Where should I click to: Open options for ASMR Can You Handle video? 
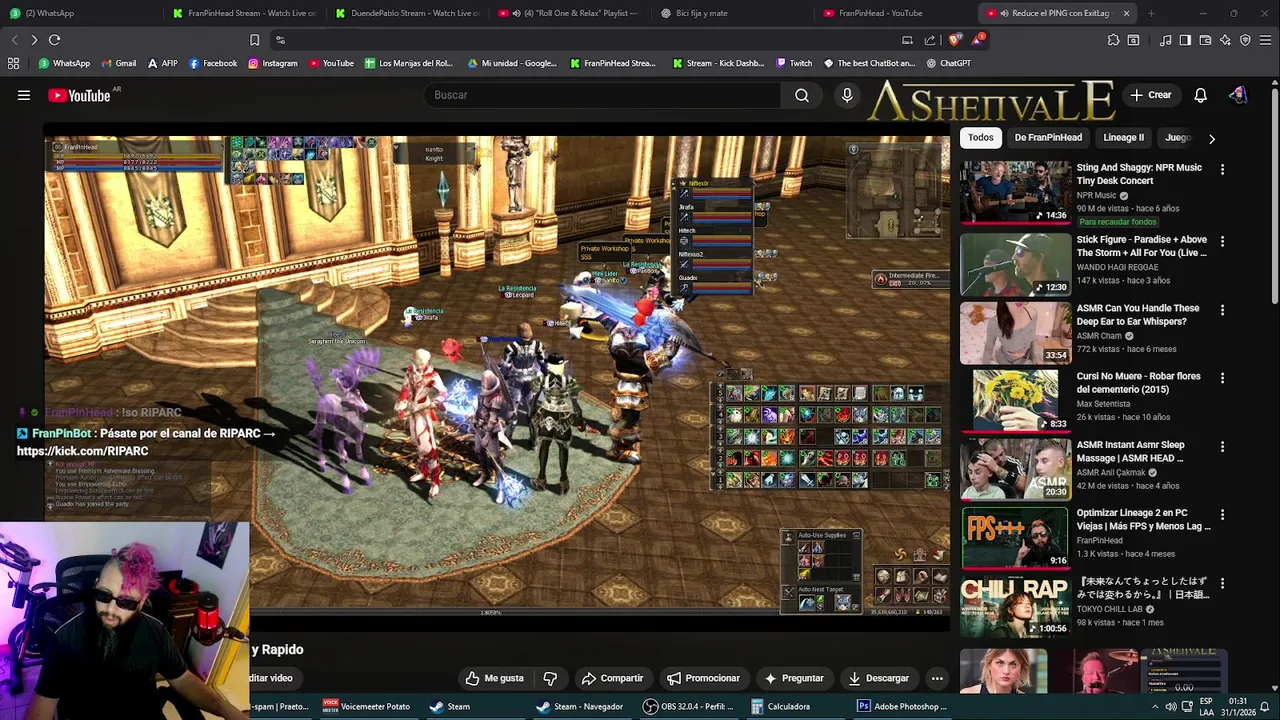coord(1222,310)
